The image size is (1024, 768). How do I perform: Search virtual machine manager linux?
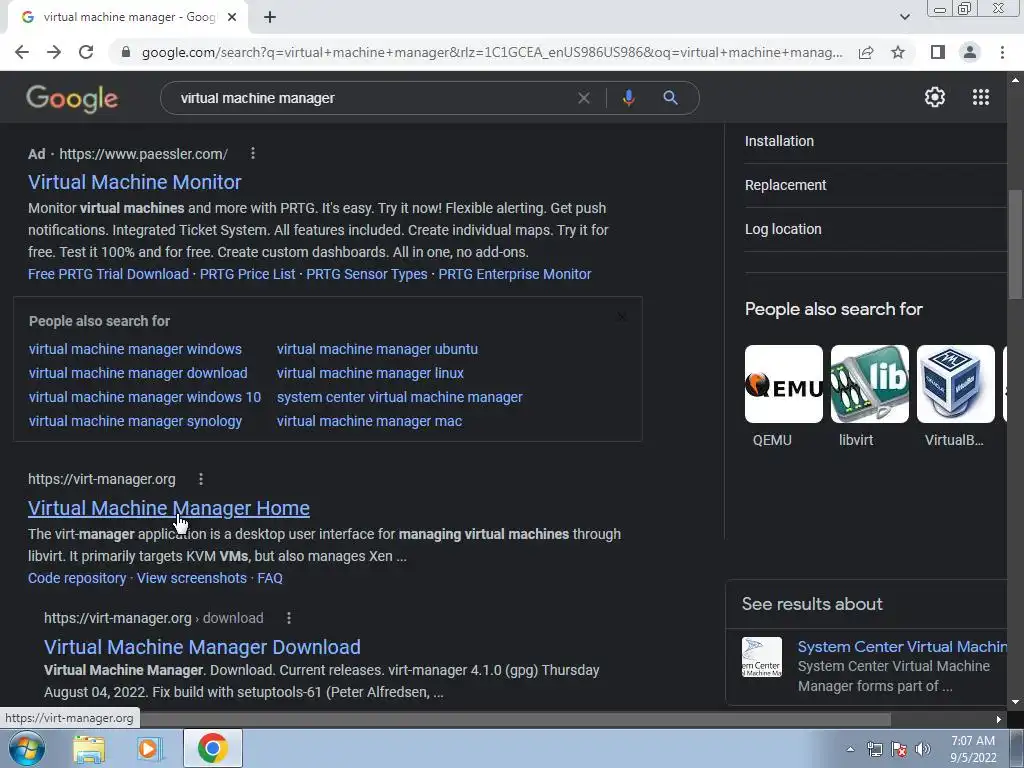[370, 374]
